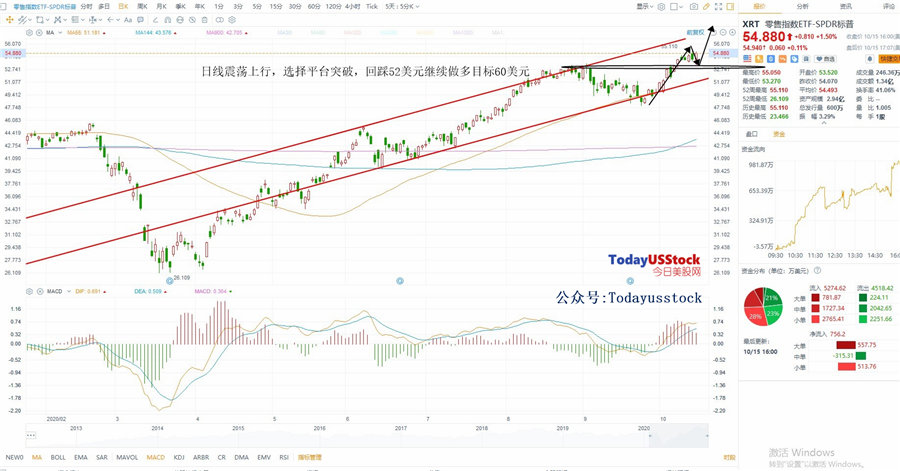Open the 5天:5分K period dropdown

click(x=402, y=6)
